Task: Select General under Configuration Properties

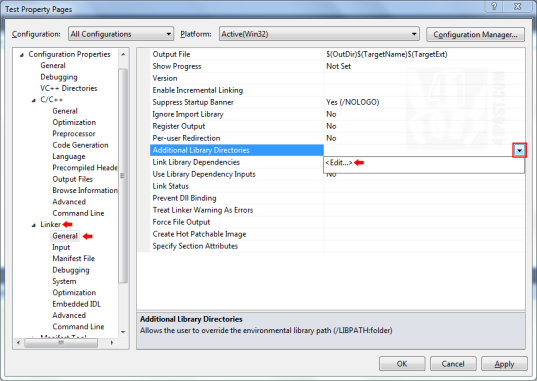Action: [53, 65]
